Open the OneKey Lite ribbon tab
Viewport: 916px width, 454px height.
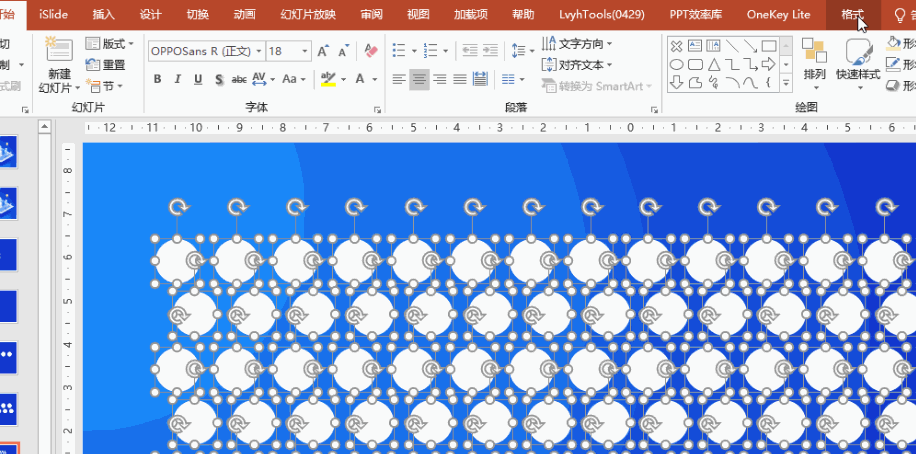[x=778, y=14]
